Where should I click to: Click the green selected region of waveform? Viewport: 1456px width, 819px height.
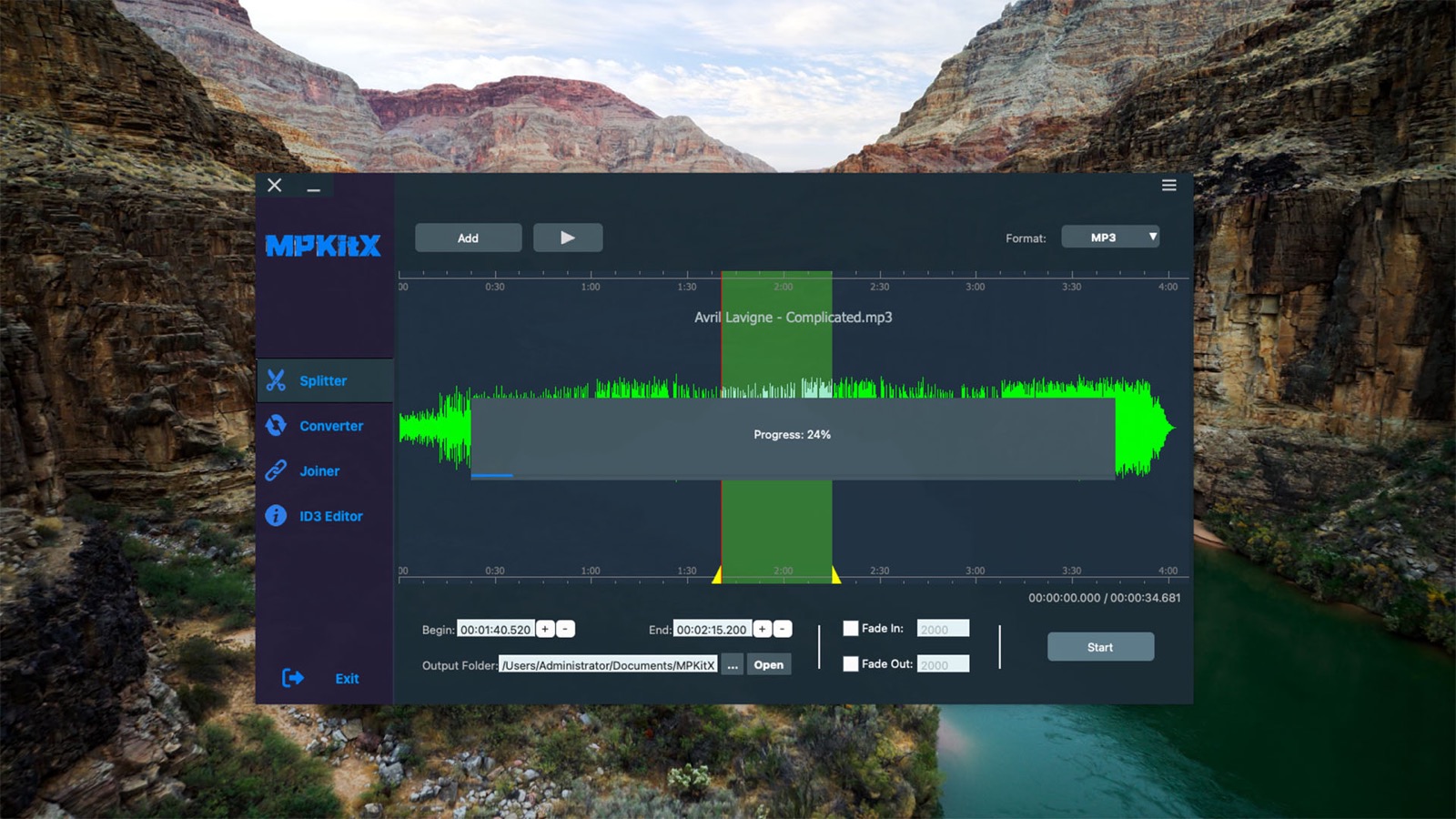click(776, 428)
